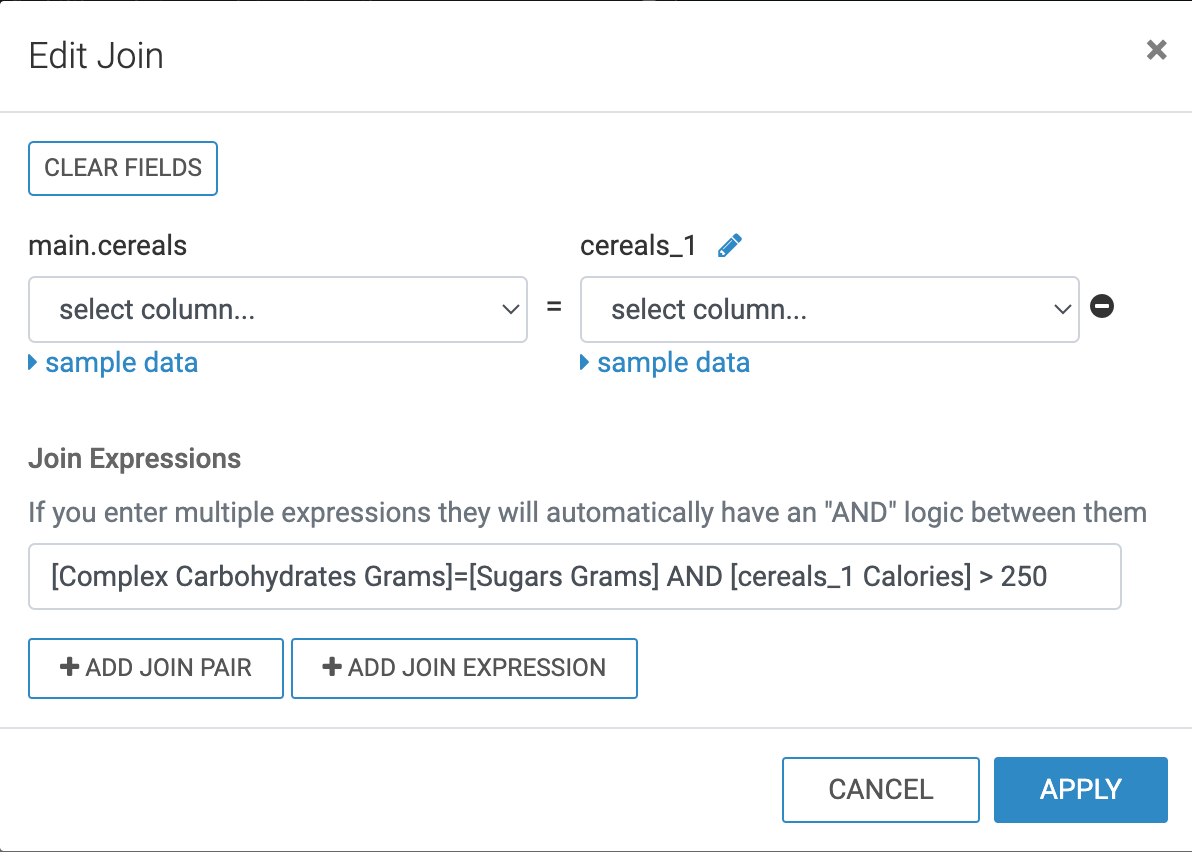Apply the join changes
This screenshot has height=852, width=1192.
coord(1080,790)
